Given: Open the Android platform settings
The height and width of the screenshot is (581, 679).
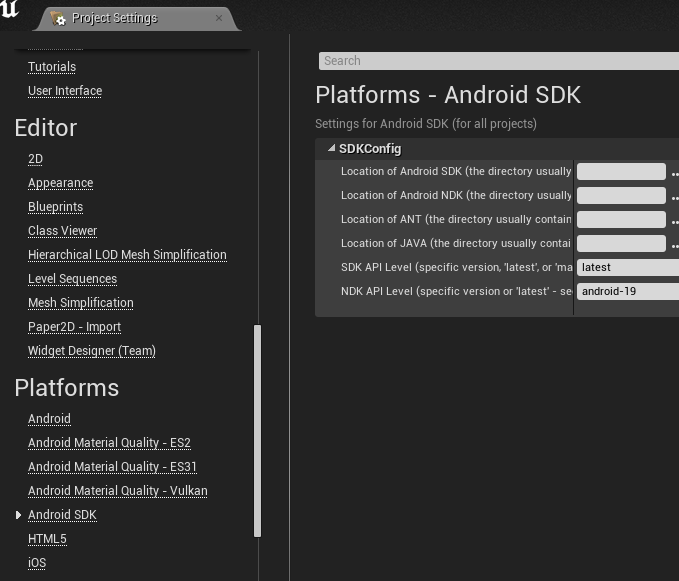Looking at the screenshot, I should point(49,419).
